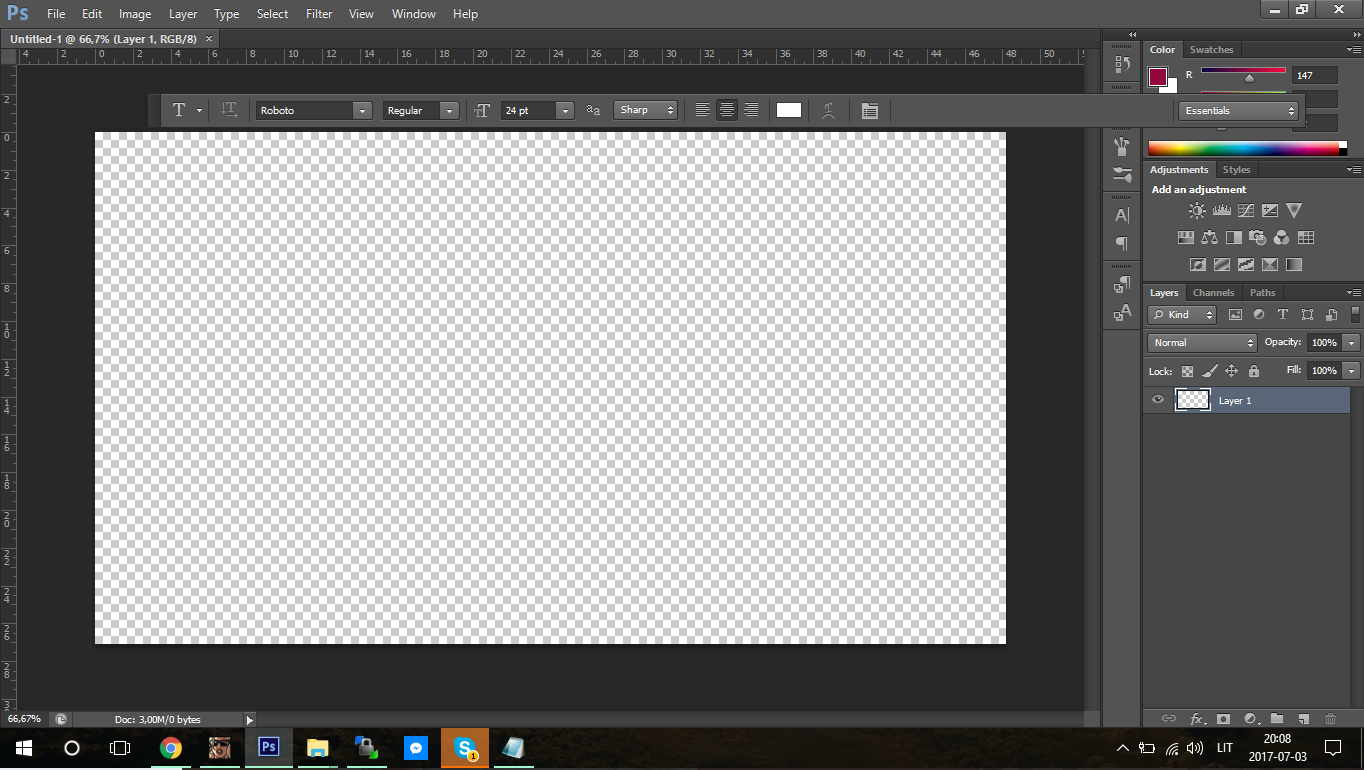Screen dimensions: 1364x770
Task: Open the warp text option
Action: pyautogui.click(x=828, y=111)
